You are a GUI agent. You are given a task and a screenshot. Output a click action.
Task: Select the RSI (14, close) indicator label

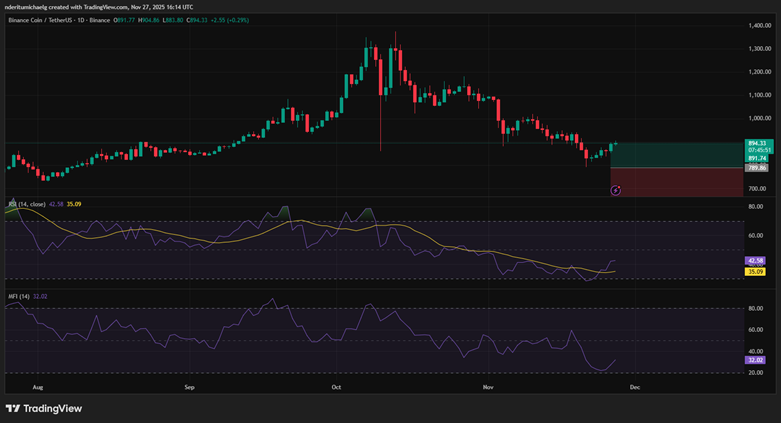coord(26,203)
